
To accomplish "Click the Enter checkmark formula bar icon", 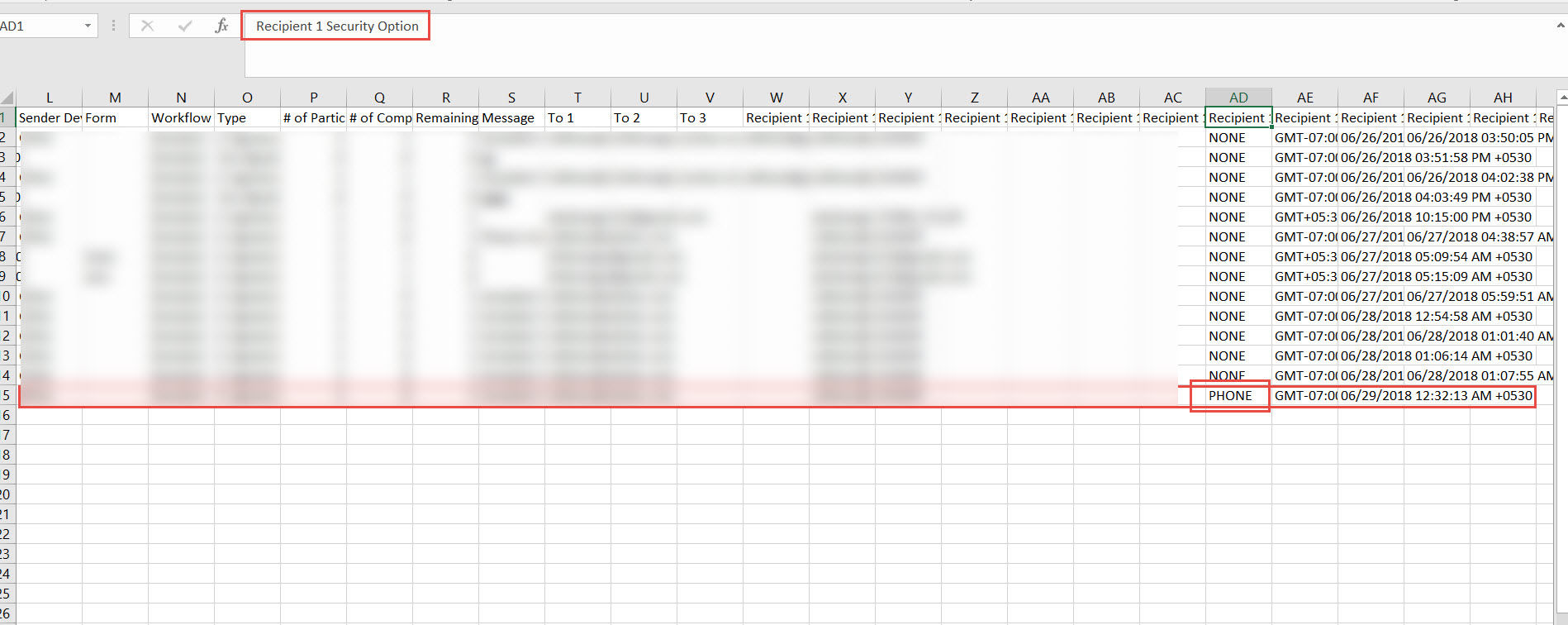I will 185,26.
